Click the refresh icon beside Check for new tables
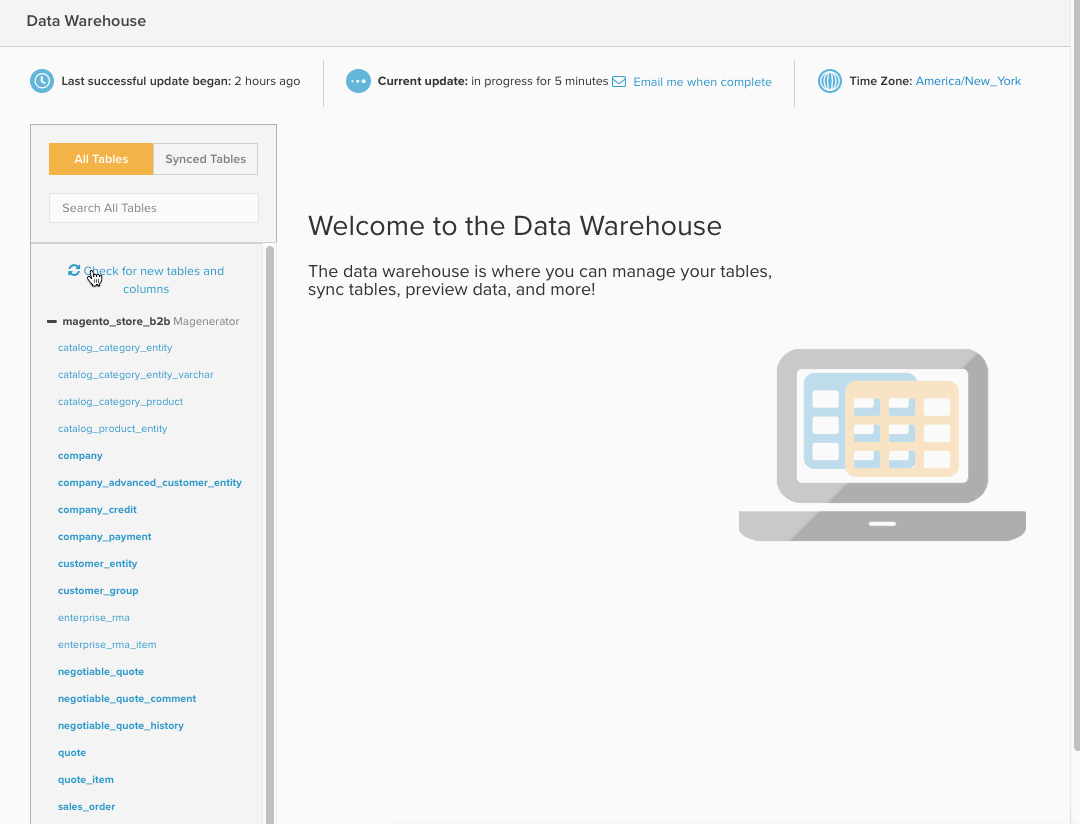Screen dimensions: 1080x824 73,270
